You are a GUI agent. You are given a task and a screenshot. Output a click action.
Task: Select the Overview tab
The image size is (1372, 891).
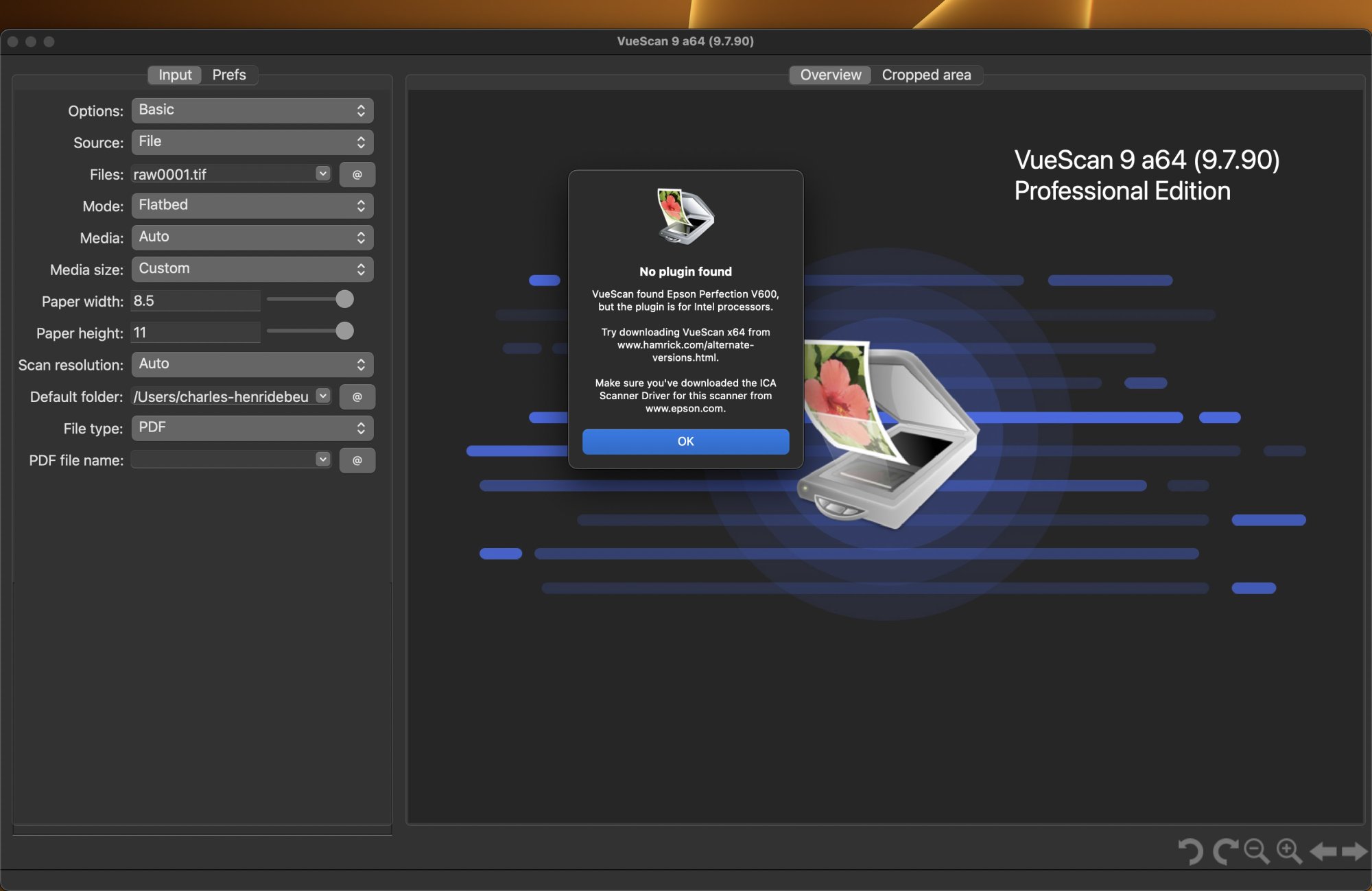coord(830,75)
